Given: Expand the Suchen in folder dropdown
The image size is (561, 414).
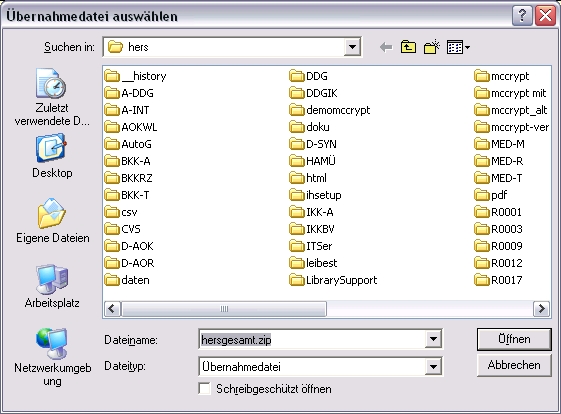Looking at the screenshot, I should click(x=352, y=47).
